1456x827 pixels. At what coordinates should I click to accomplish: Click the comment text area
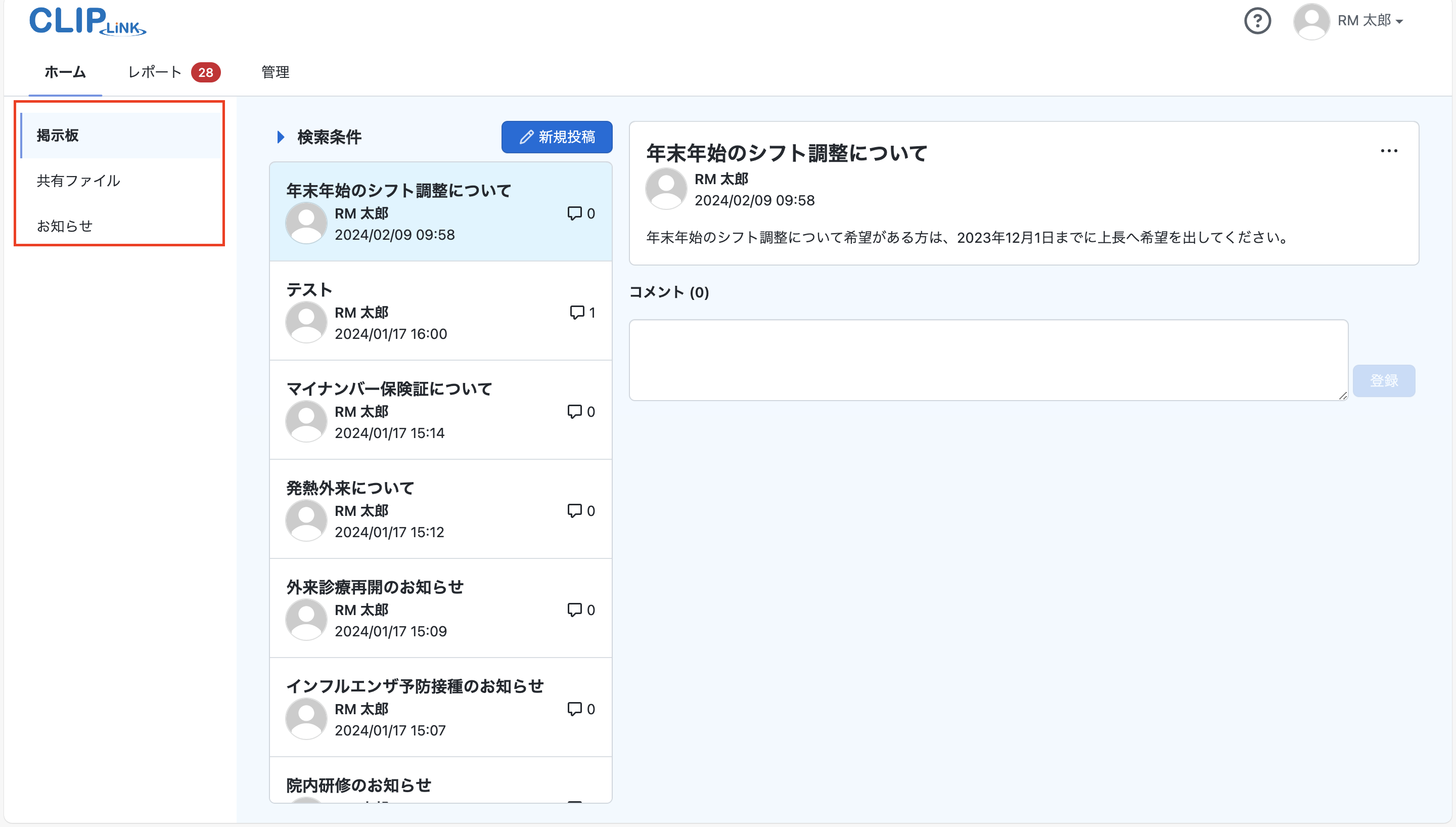coord(988,360)
